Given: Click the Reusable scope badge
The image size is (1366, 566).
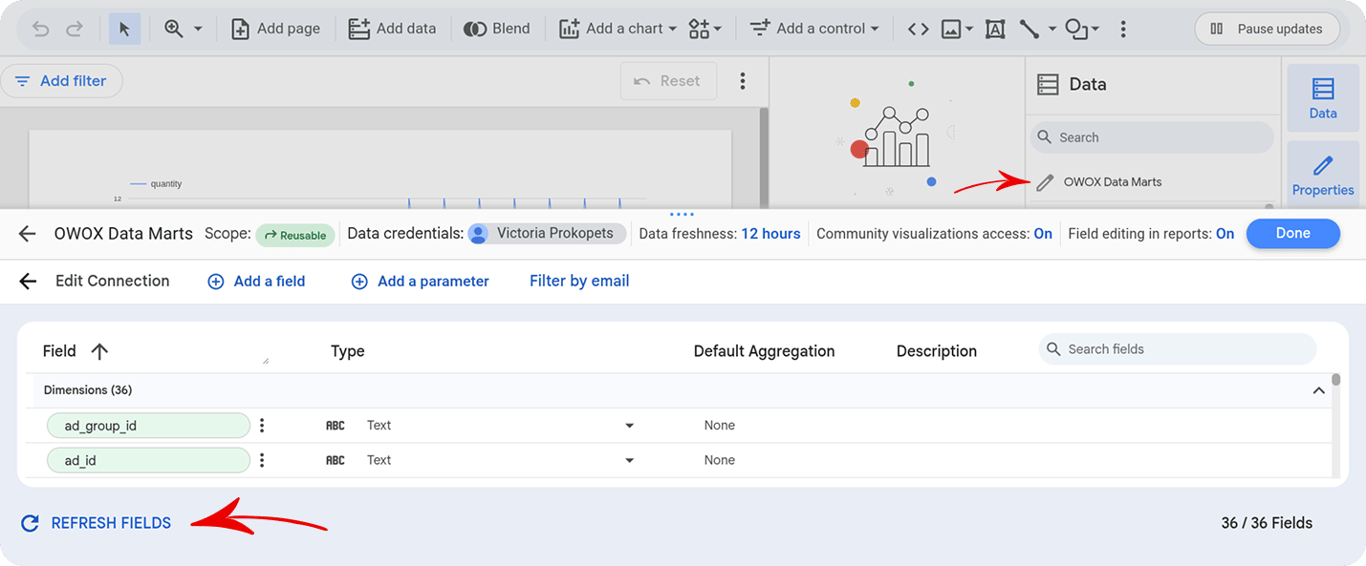Looking at the screenshot, I should (295, 235).
